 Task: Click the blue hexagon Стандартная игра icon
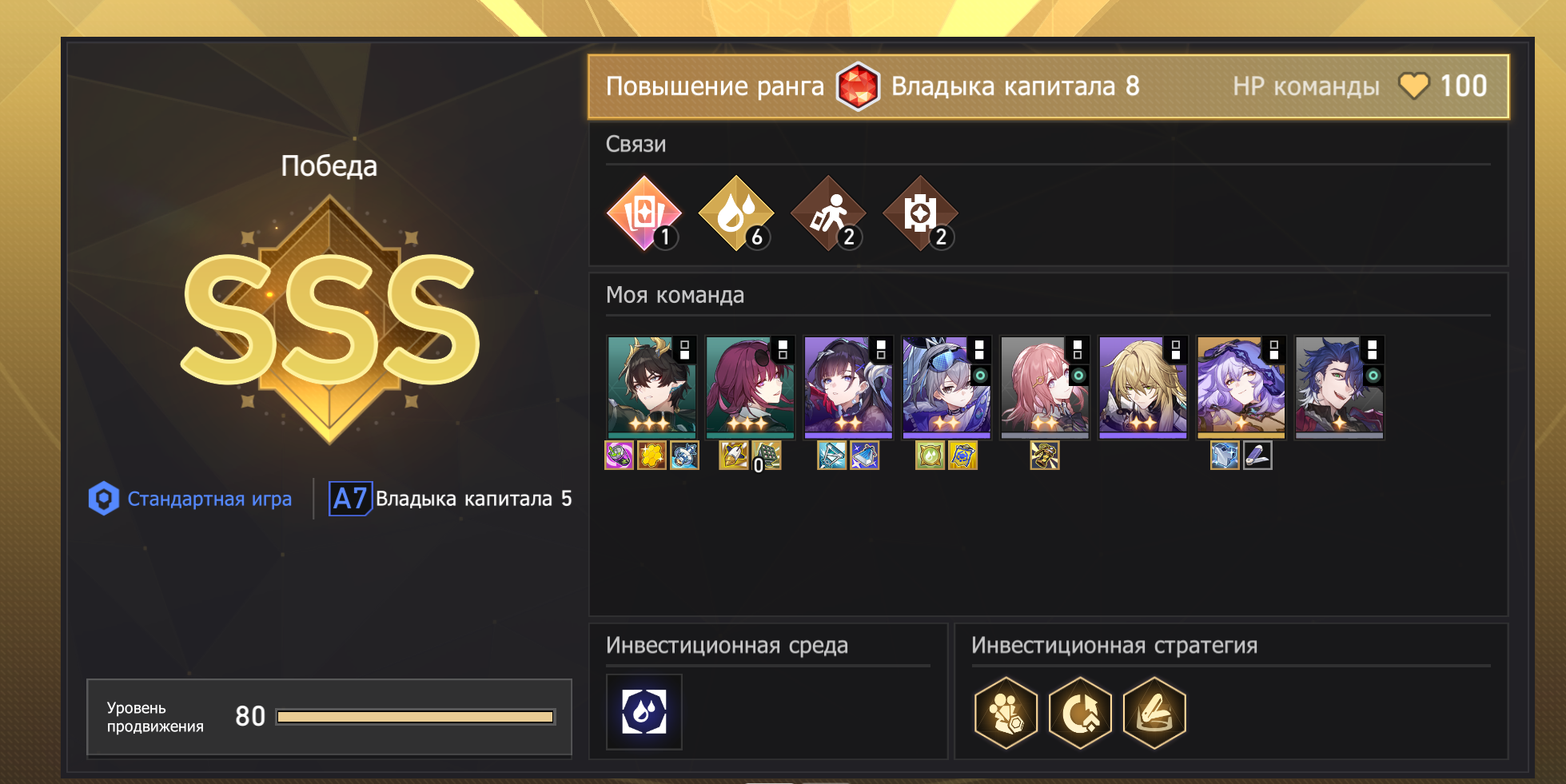point(104,499)
